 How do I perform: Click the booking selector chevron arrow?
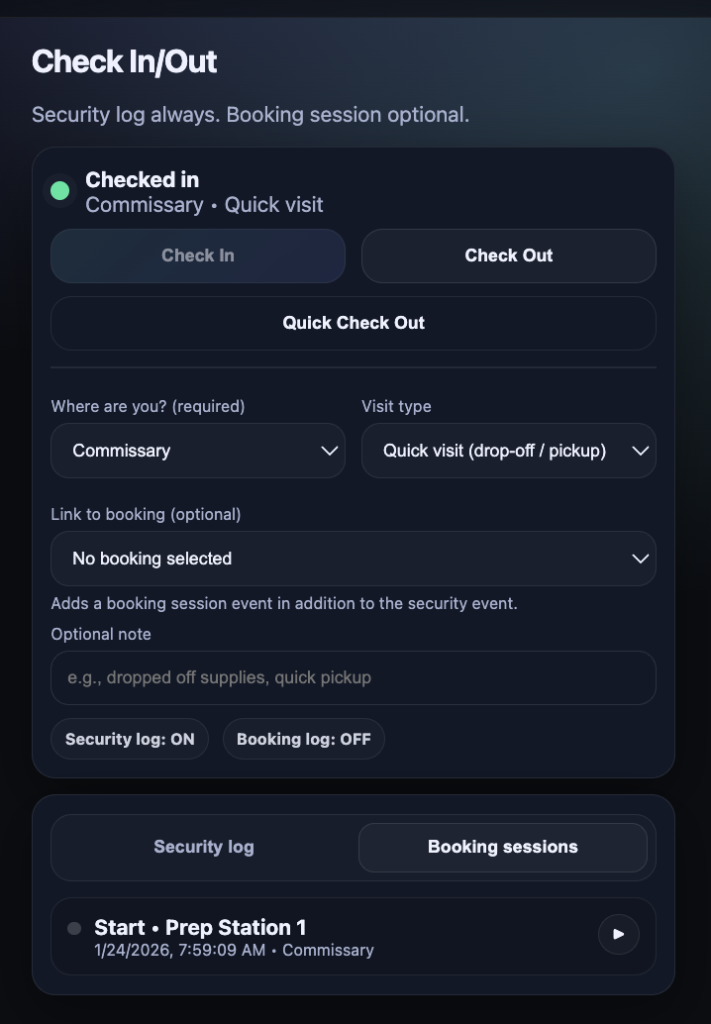coord(641,559)
